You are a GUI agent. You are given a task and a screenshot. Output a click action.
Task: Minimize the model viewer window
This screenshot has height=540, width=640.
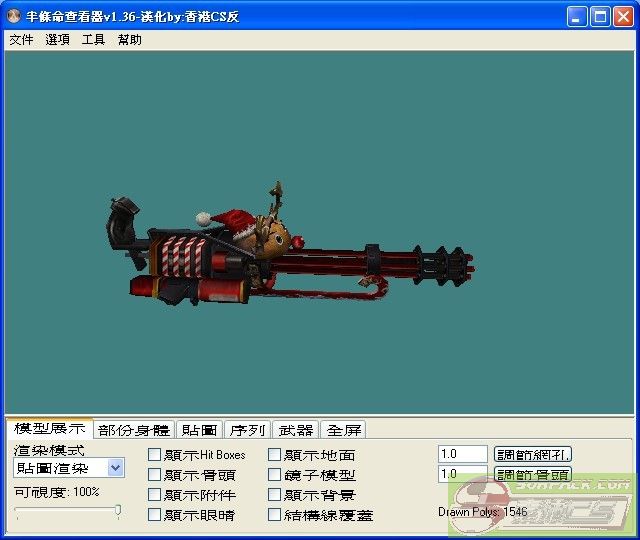coord(577,16)
